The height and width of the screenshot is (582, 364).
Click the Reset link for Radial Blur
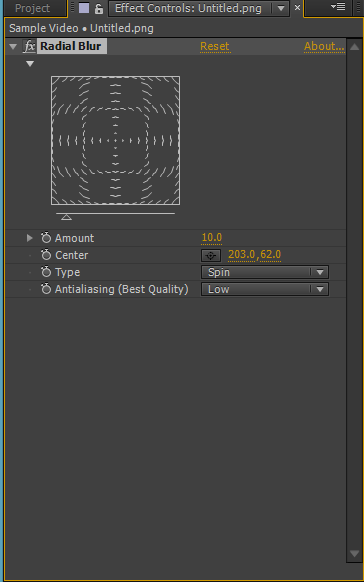[x=215, y=46]
